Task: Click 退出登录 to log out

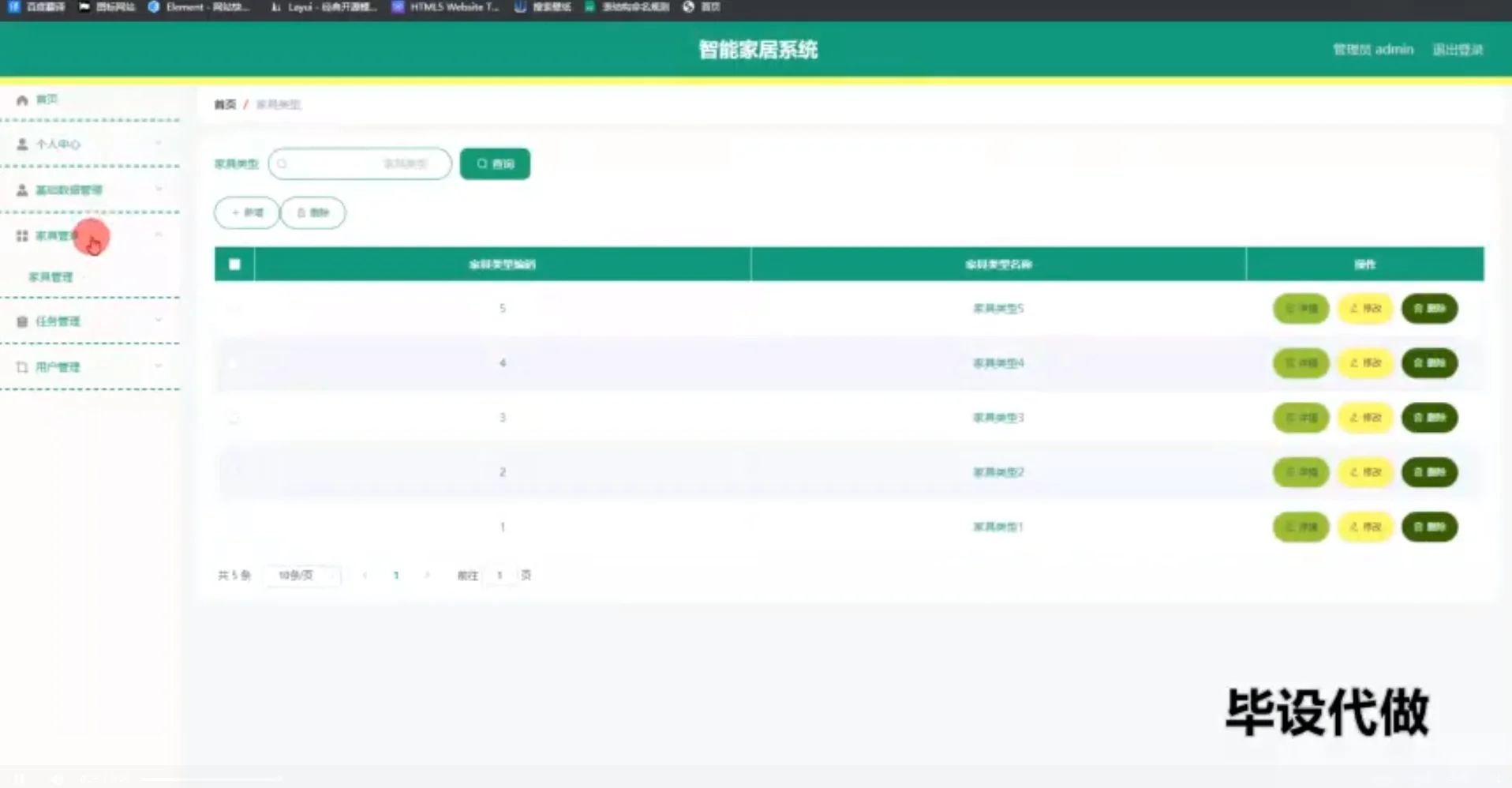Action: [1458, 49]
